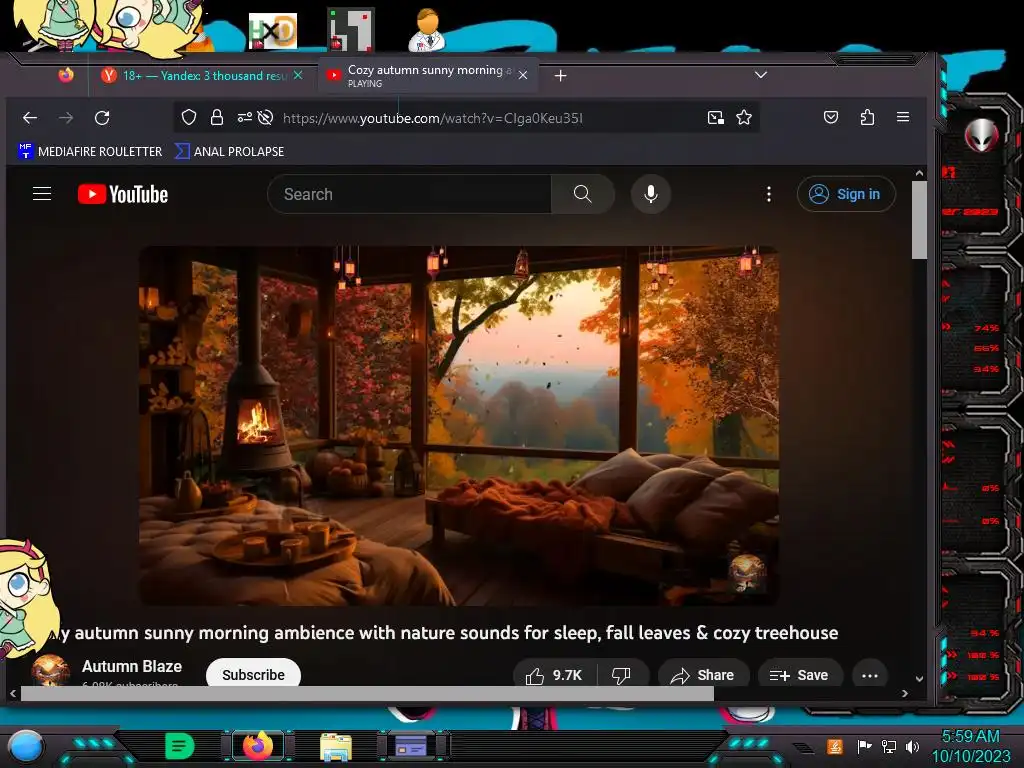The image size is (1024, 768).
Task: Expand the list all tabs chevron
Action: click(761, 75)
